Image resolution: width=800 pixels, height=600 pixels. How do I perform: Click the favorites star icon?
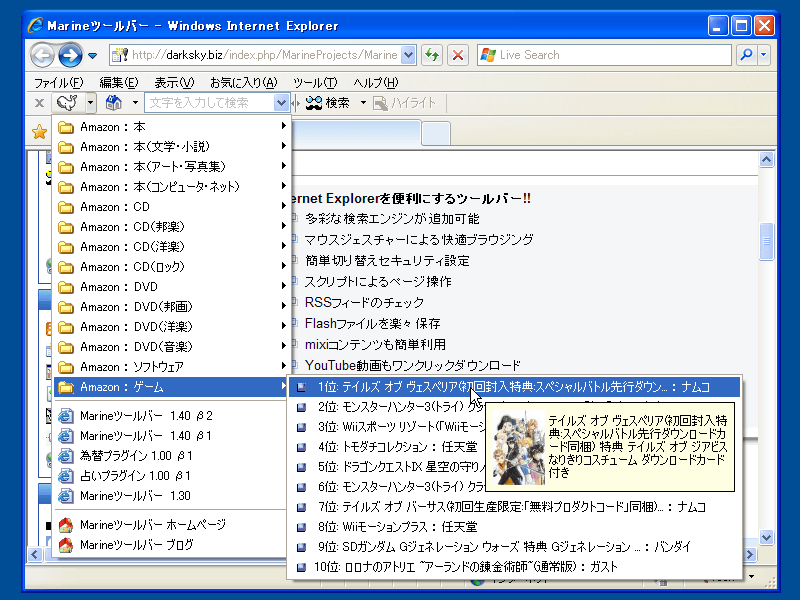click(39, 133)
